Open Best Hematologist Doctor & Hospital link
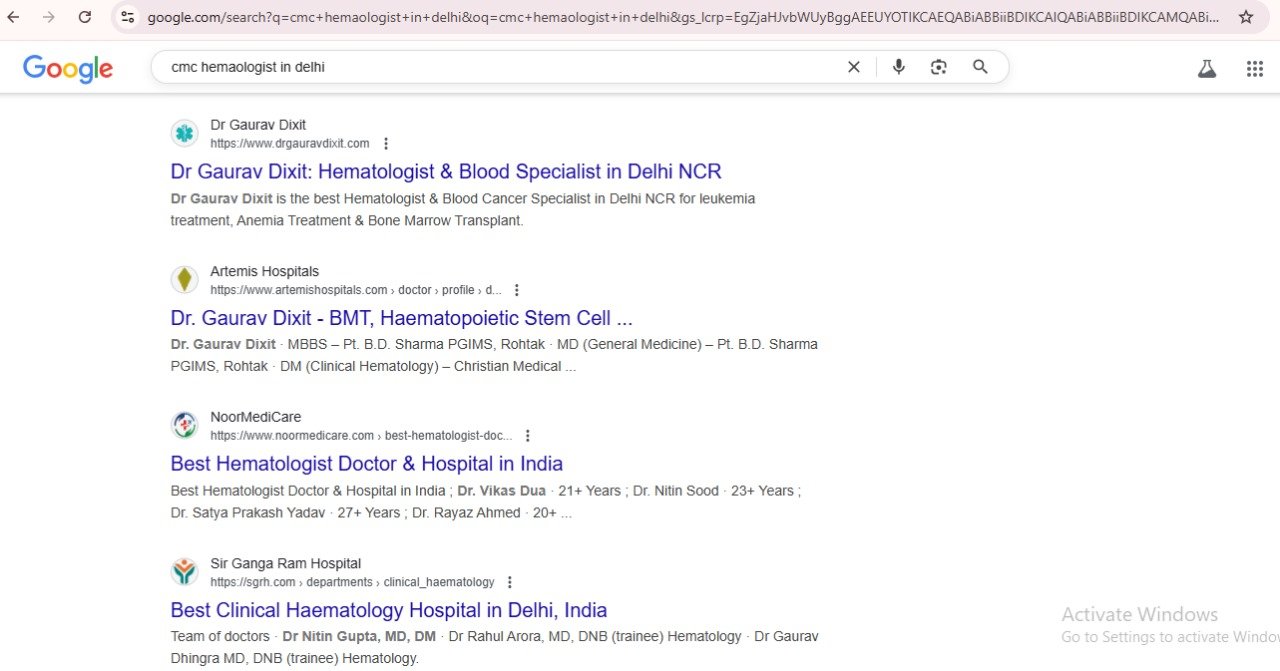Screen dimensions: 1280x671 pos(366,464)
